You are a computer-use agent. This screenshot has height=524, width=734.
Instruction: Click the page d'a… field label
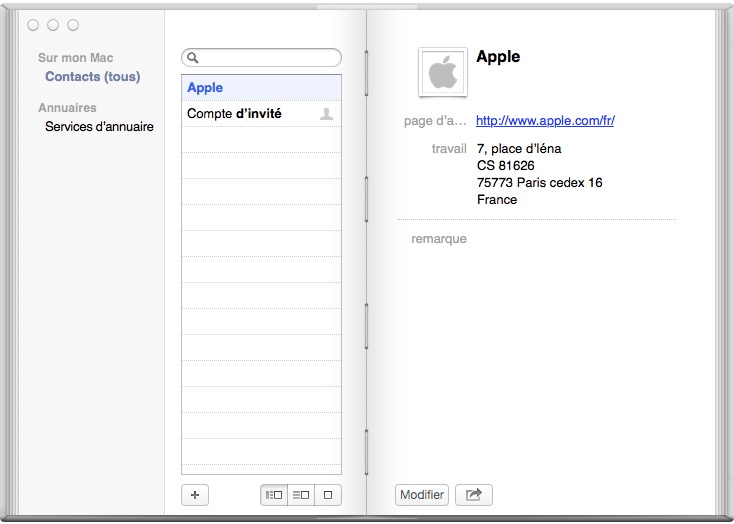(x=435, y=121)
